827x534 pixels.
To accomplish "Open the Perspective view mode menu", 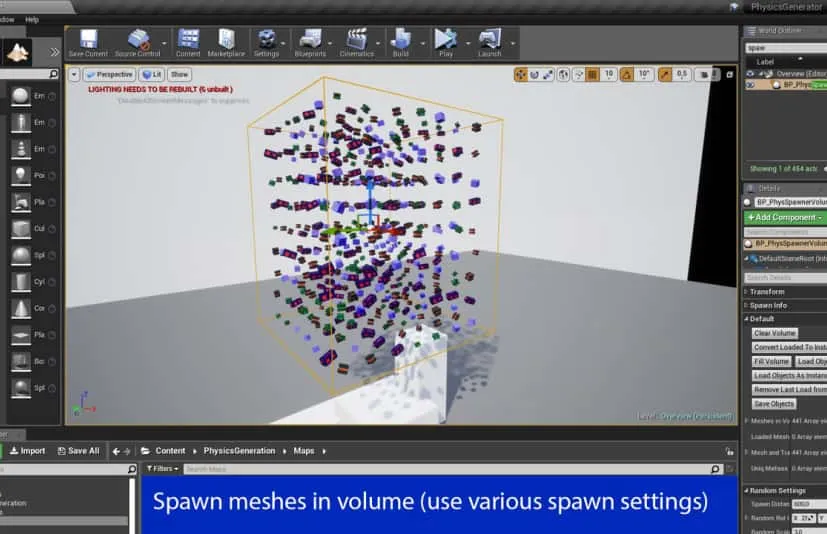I will tap(109, 74).
